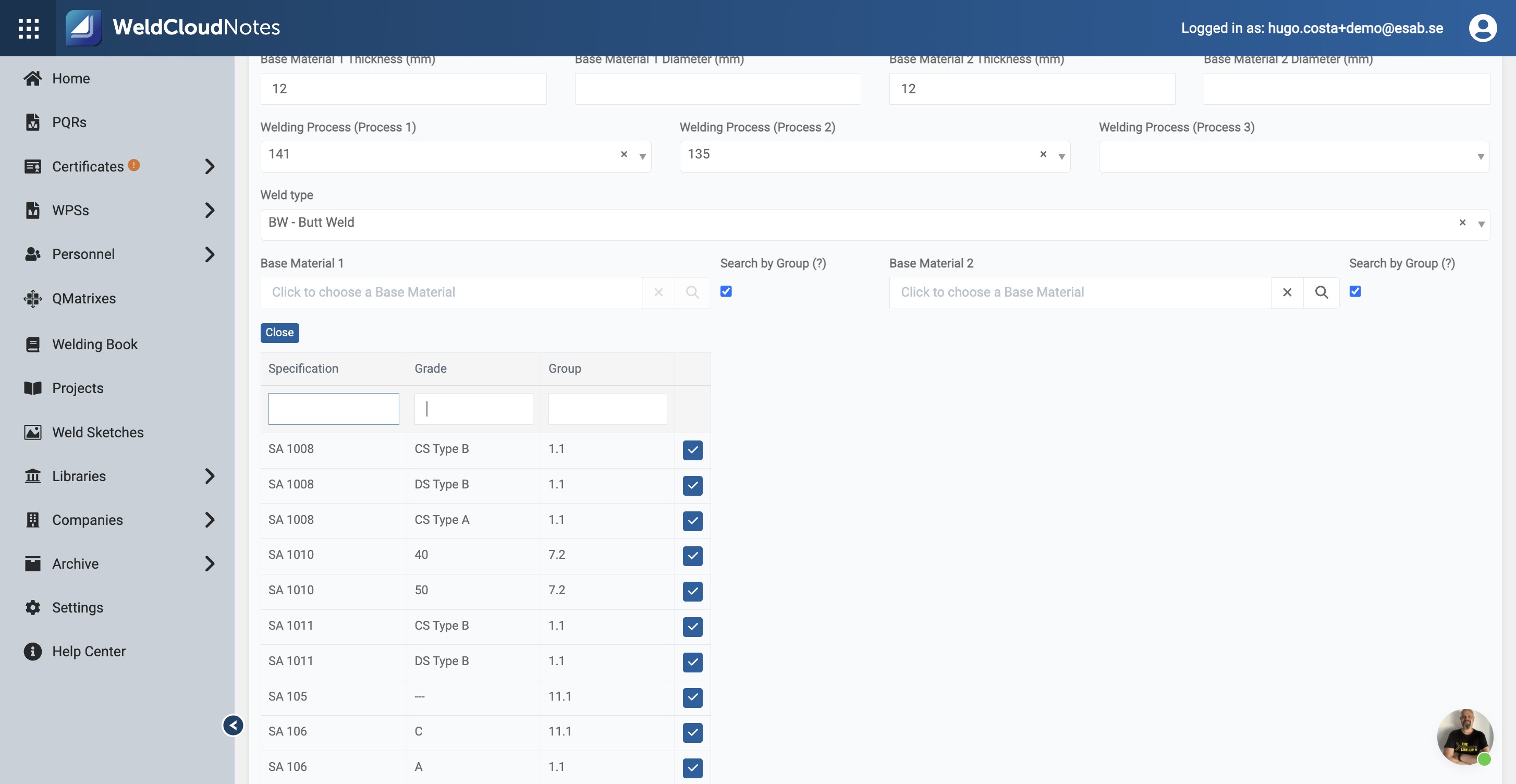
Task: Click the Help Center info icon
Action: click(x=33, y=651)
